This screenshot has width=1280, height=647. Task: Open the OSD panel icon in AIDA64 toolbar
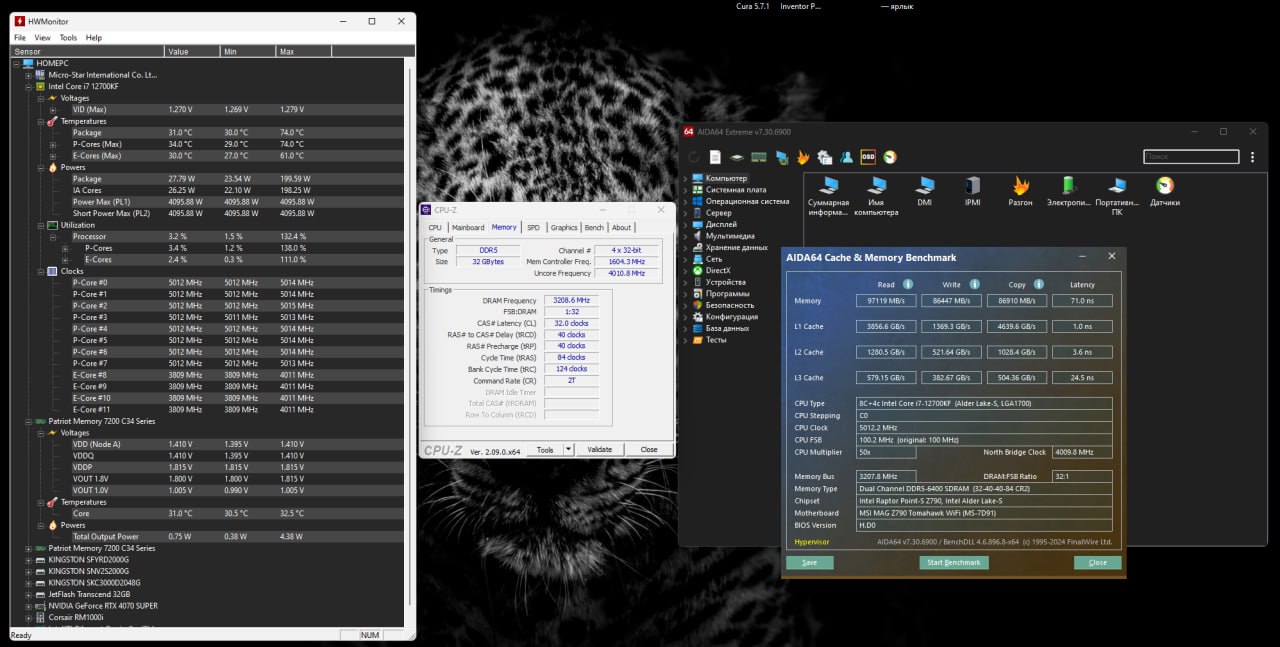[868, 157]
